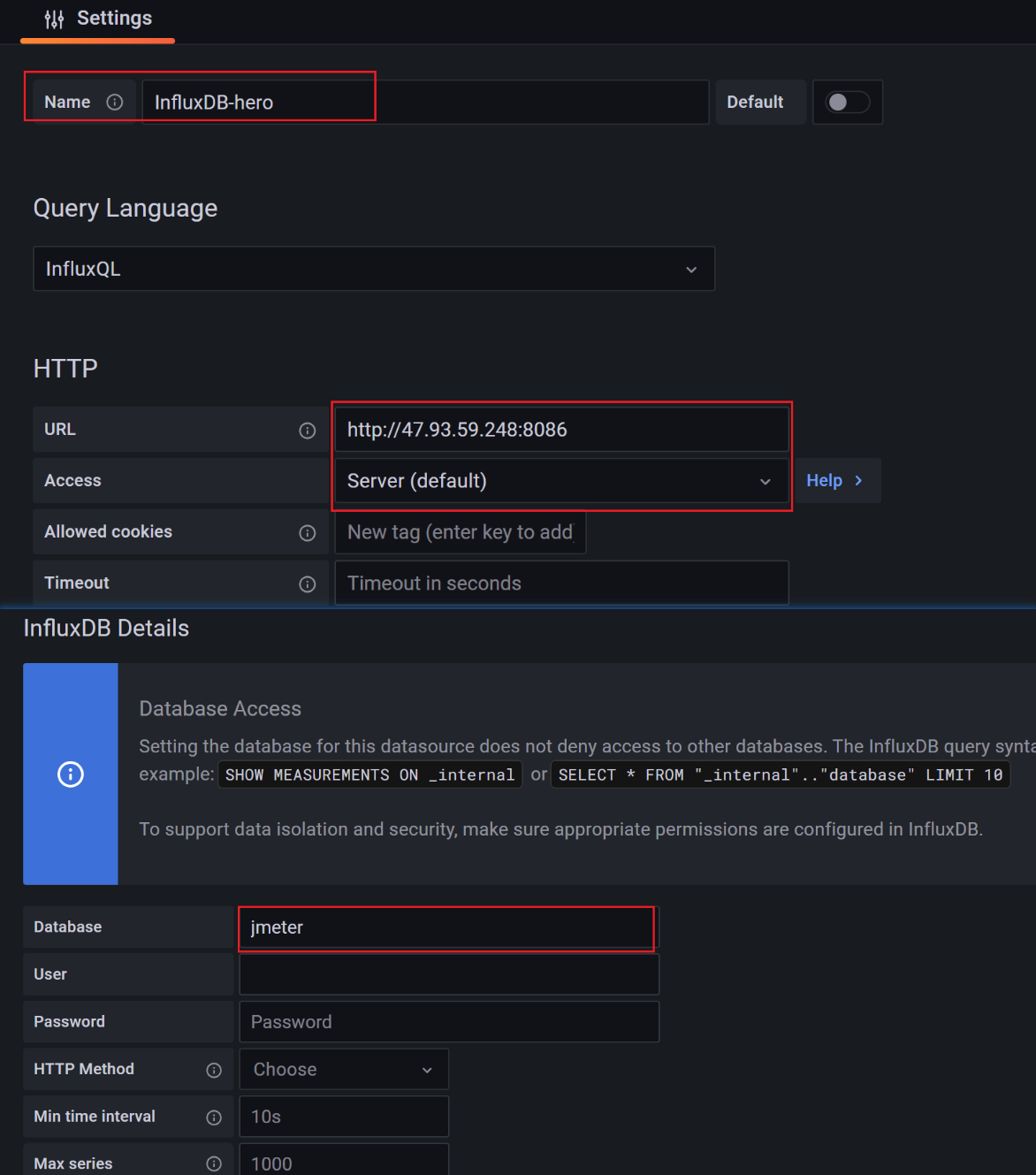This screenshot has width=1036, height=1175.
Task: Click the Password input field
Action: 449,1022
